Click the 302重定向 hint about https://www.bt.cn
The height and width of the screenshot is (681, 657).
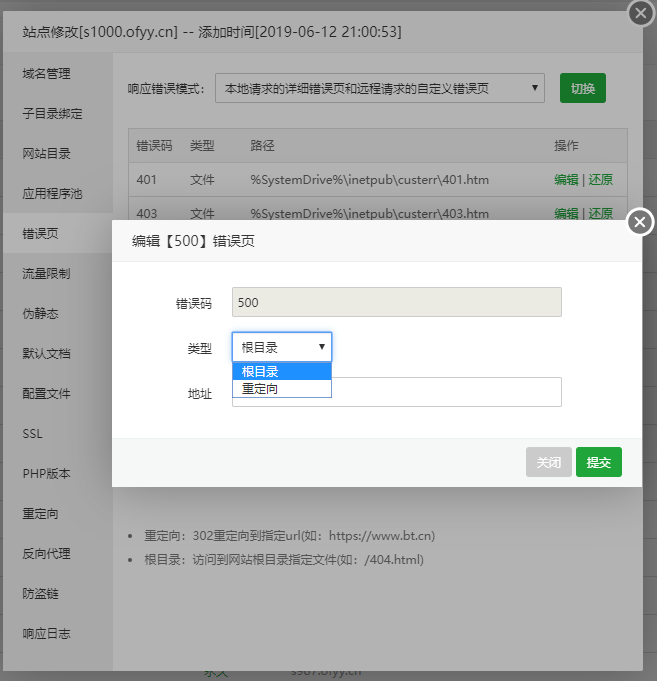click(x=290, y=536)
